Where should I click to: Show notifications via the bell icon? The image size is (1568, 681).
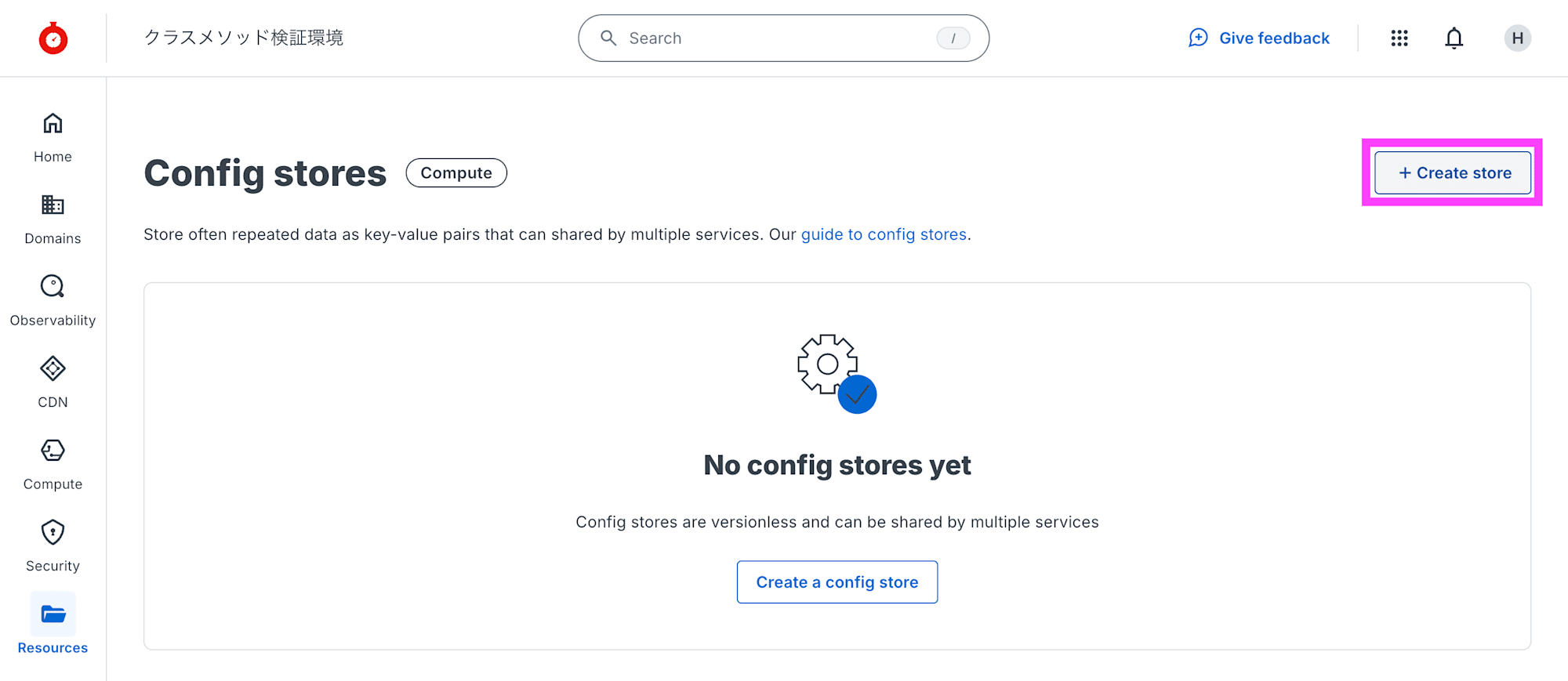click(1454, 38)
